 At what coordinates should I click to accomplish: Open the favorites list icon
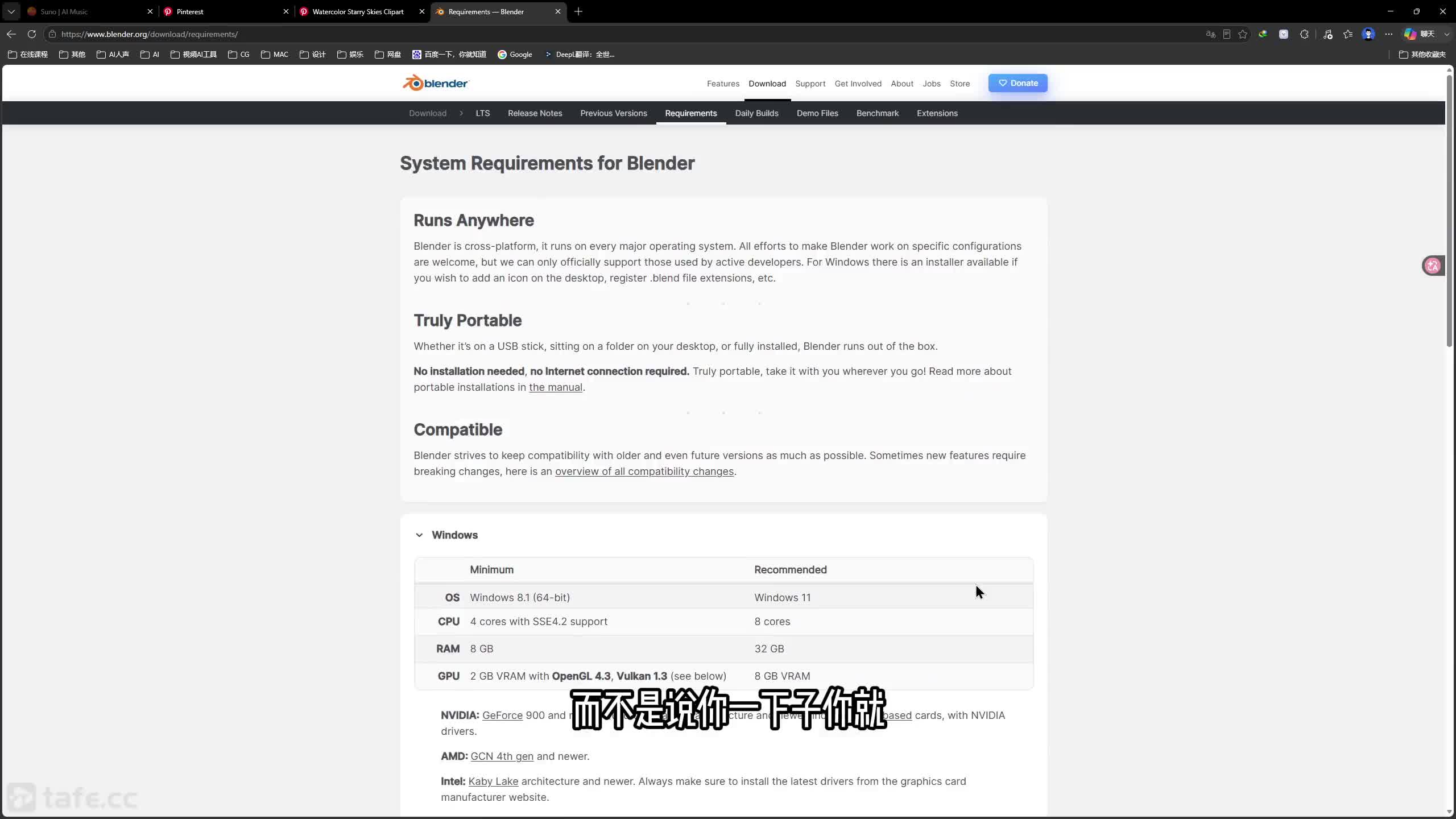pos(1348,34)
